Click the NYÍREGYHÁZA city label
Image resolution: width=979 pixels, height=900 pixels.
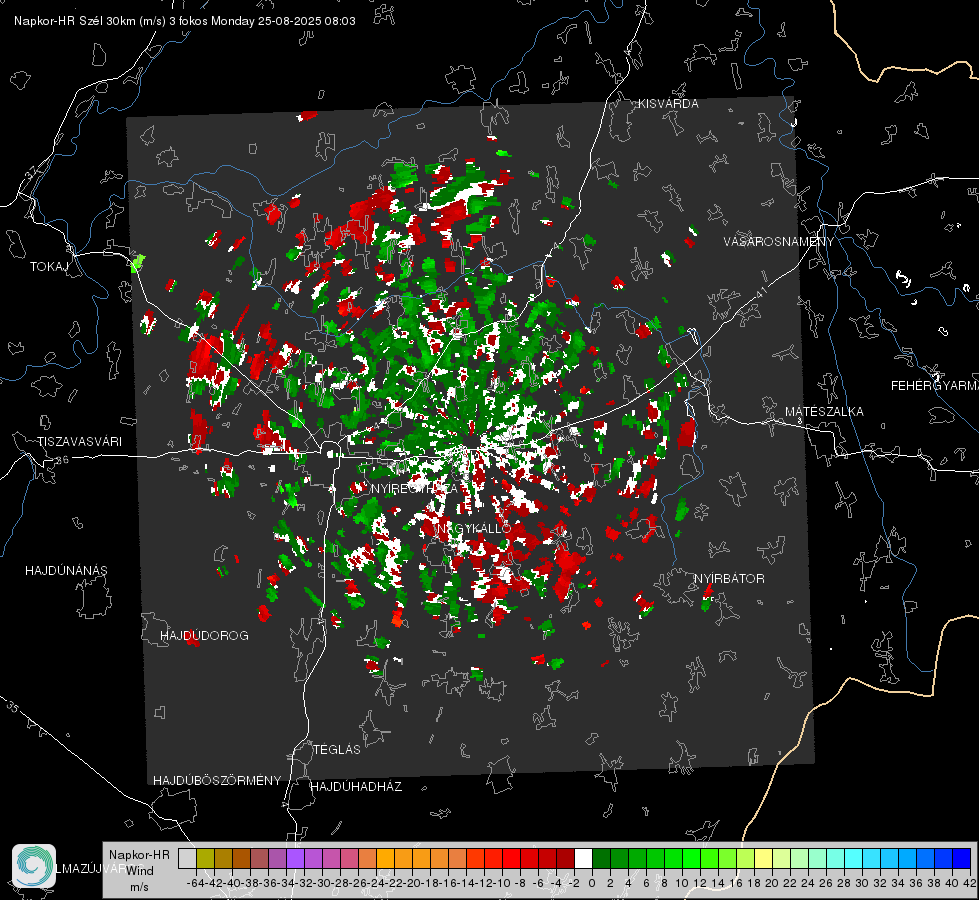(414, 488)
